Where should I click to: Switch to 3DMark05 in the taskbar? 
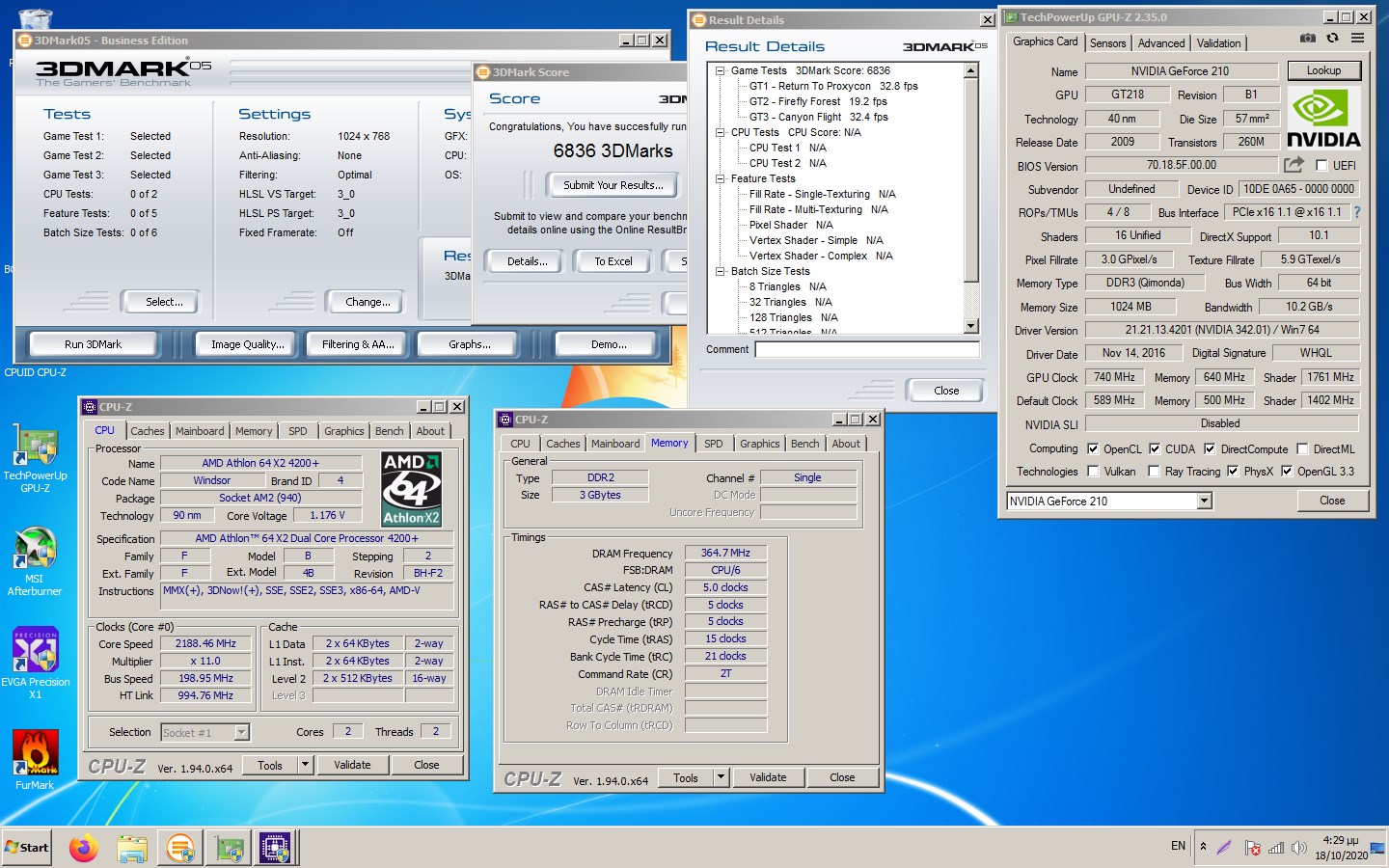(180, 848)
